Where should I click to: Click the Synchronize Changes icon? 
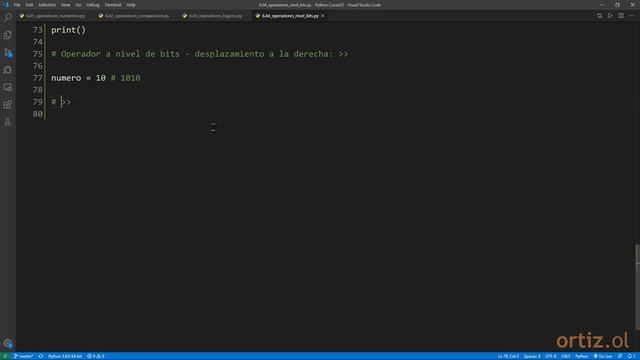(x=41, y=356)
